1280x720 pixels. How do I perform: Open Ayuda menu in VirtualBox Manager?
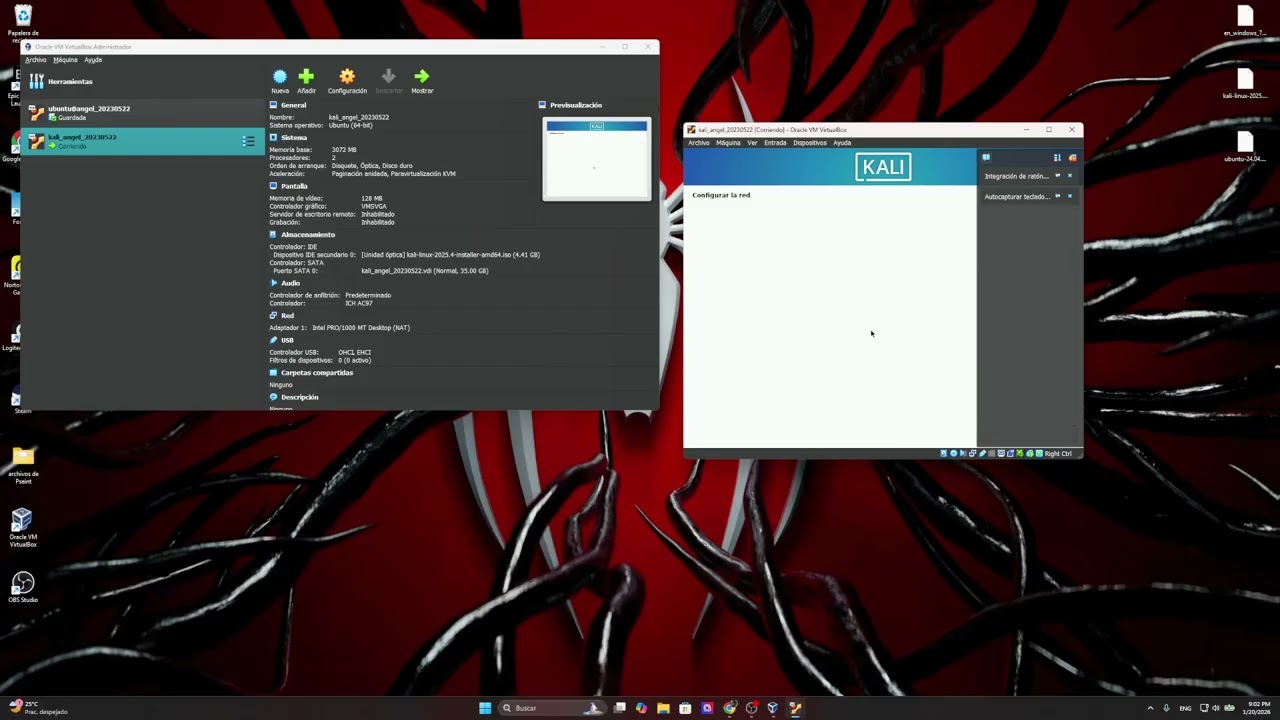pyautogui.click(x=93, y=60)
